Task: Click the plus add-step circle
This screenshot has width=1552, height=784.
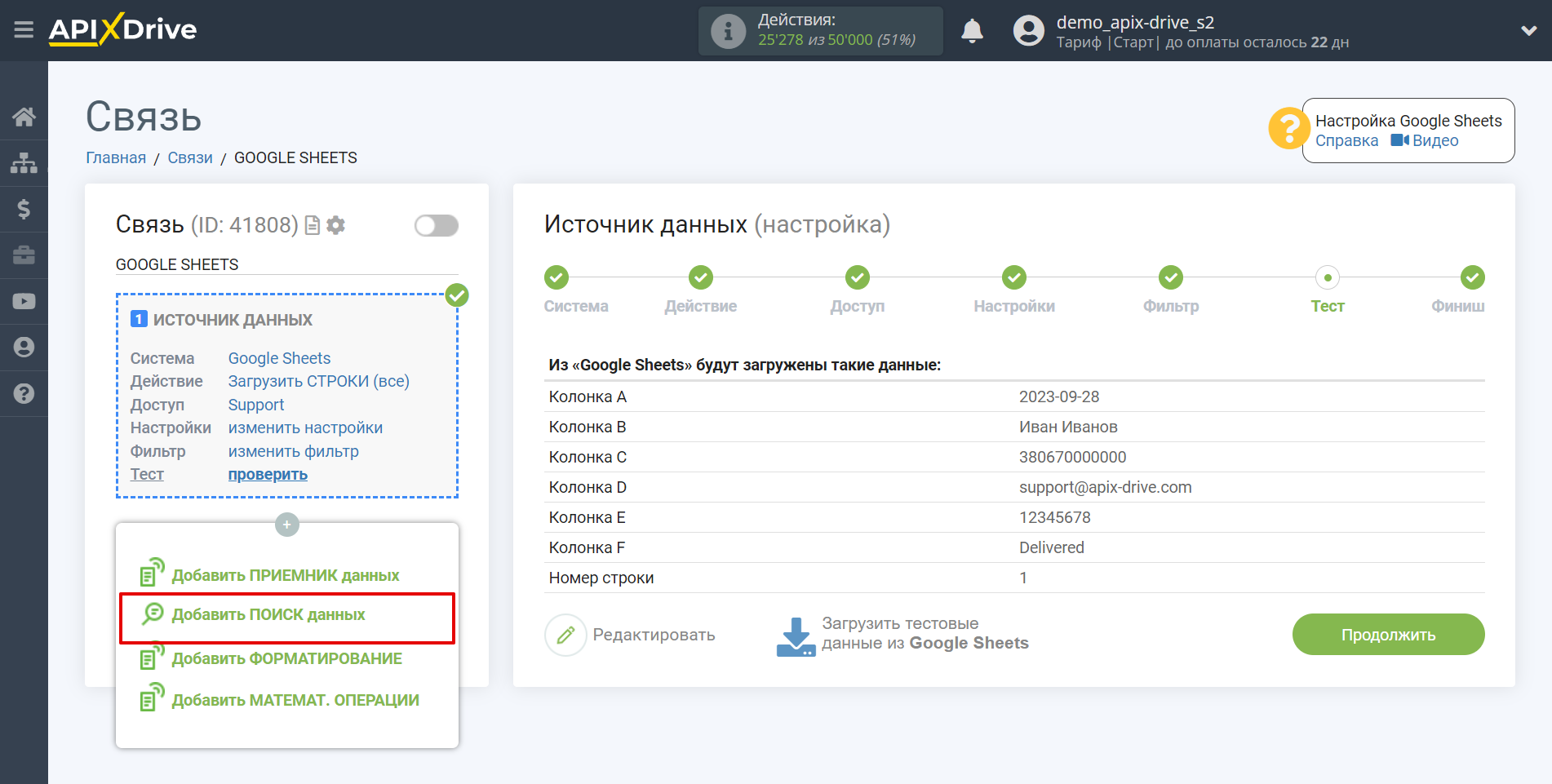Action: tap(287, 525)
